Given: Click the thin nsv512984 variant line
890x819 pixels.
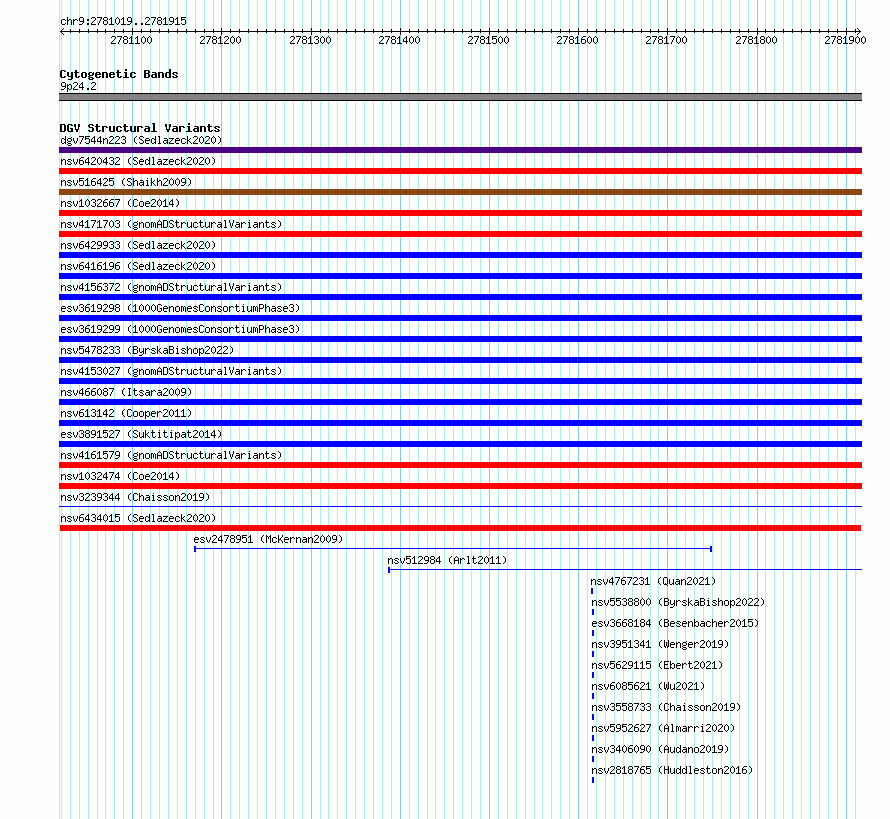Looking at the screenshot, I should [x=625, y=569].
